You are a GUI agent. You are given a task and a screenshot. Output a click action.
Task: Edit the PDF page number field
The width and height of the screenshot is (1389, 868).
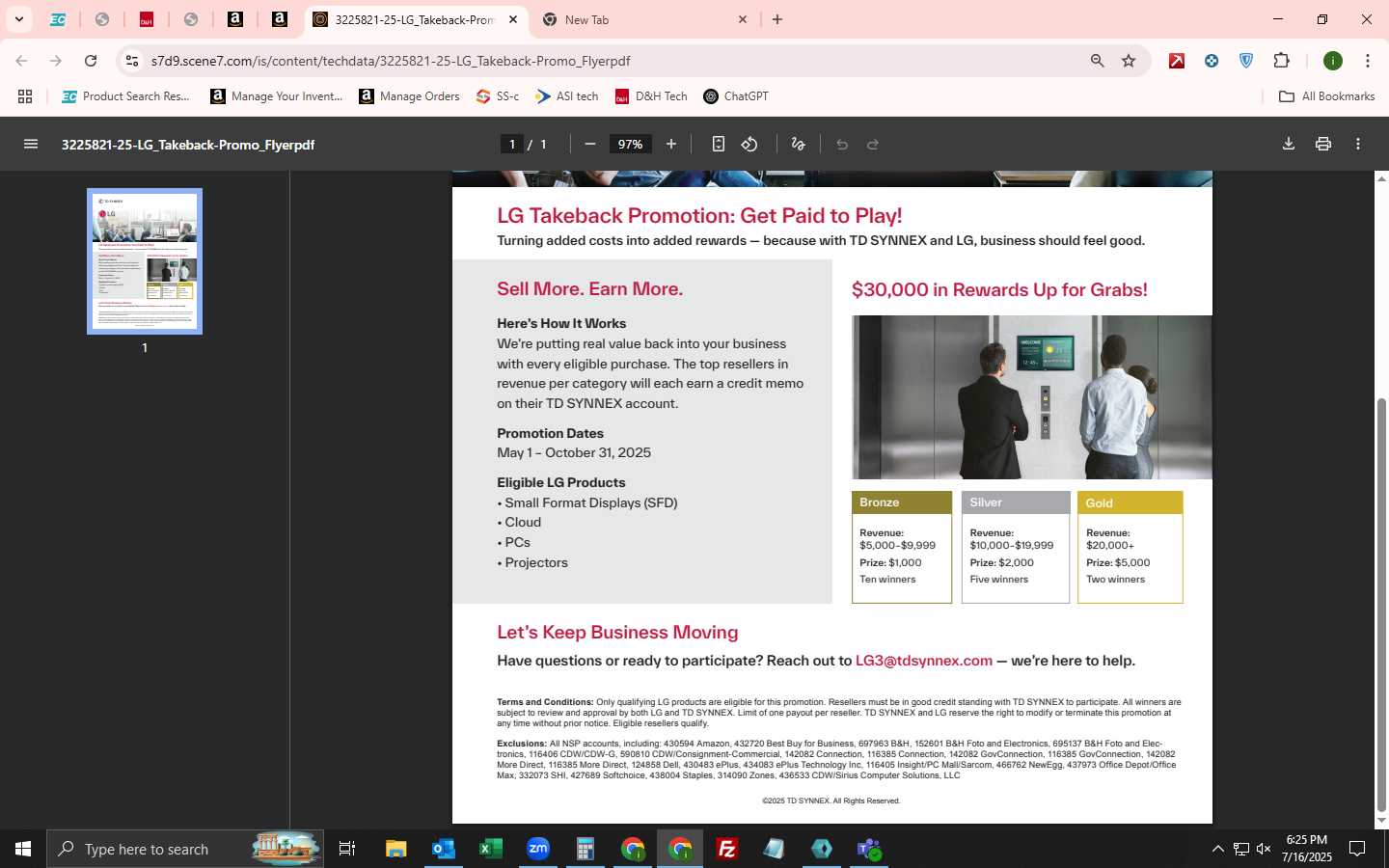coord(512,144)
